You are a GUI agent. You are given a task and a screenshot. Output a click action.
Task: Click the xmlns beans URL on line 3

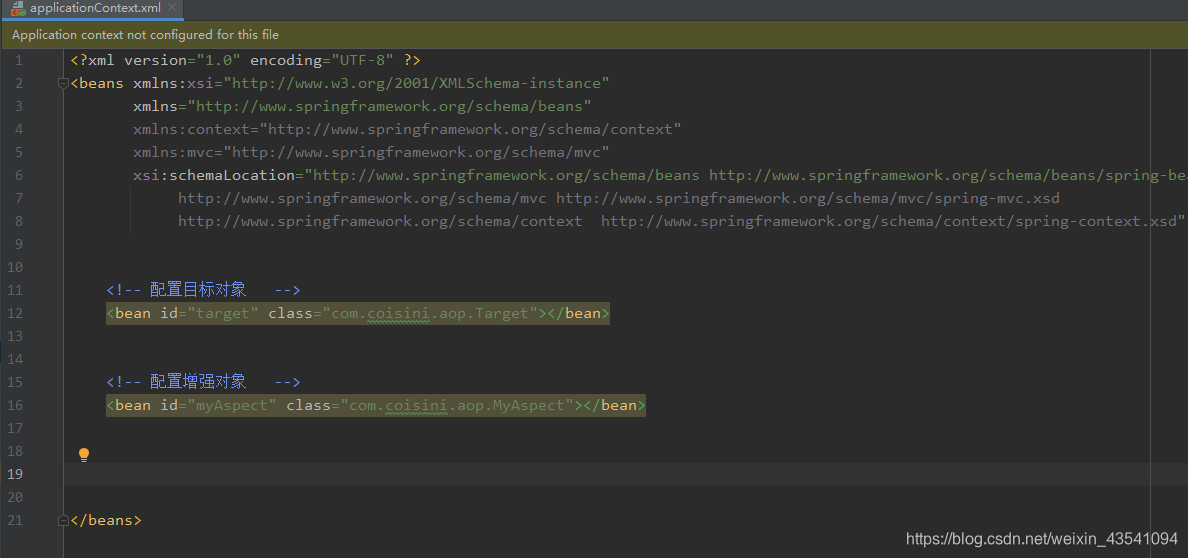click(x=389, y=106)
